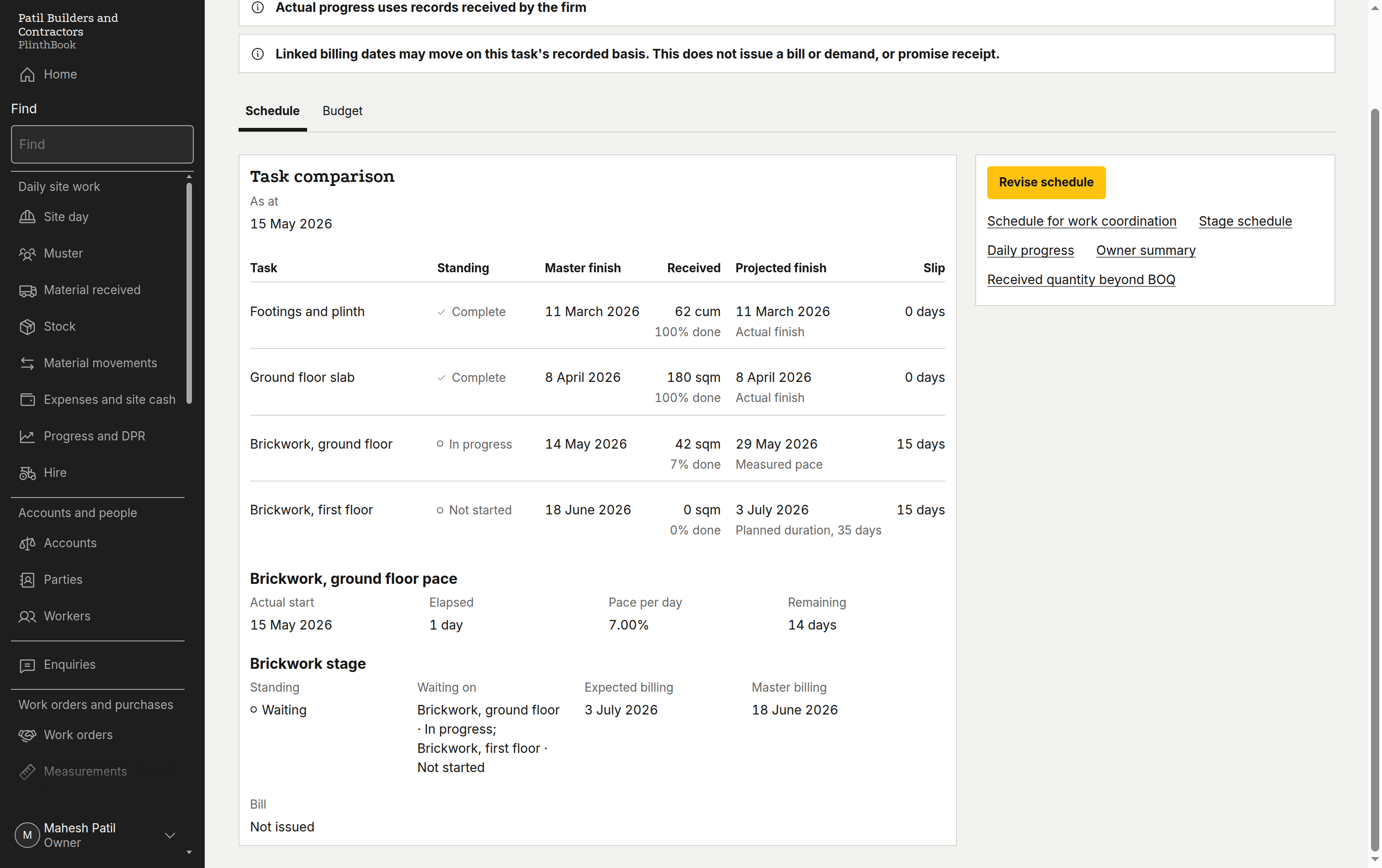The image size is (1382, 868).
Task: Open Site day helmet icon
Action: (27, 217)
